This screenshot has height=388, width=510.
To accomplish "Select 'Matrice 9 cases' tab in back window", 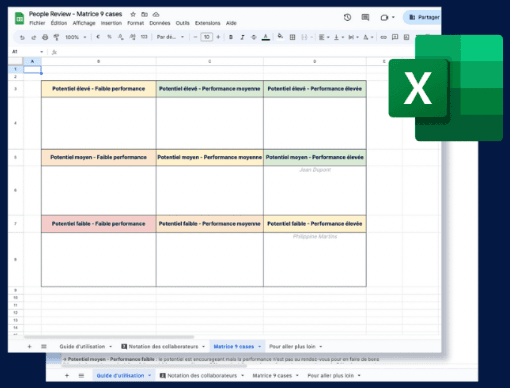I will pos(272,376).
